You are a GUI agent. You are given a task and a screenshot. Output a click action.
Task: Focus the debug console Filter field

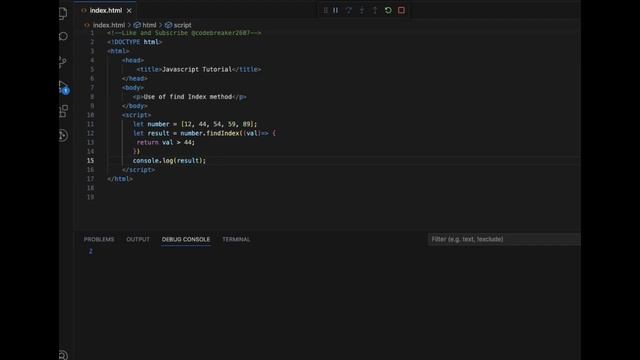coord(504,239)
